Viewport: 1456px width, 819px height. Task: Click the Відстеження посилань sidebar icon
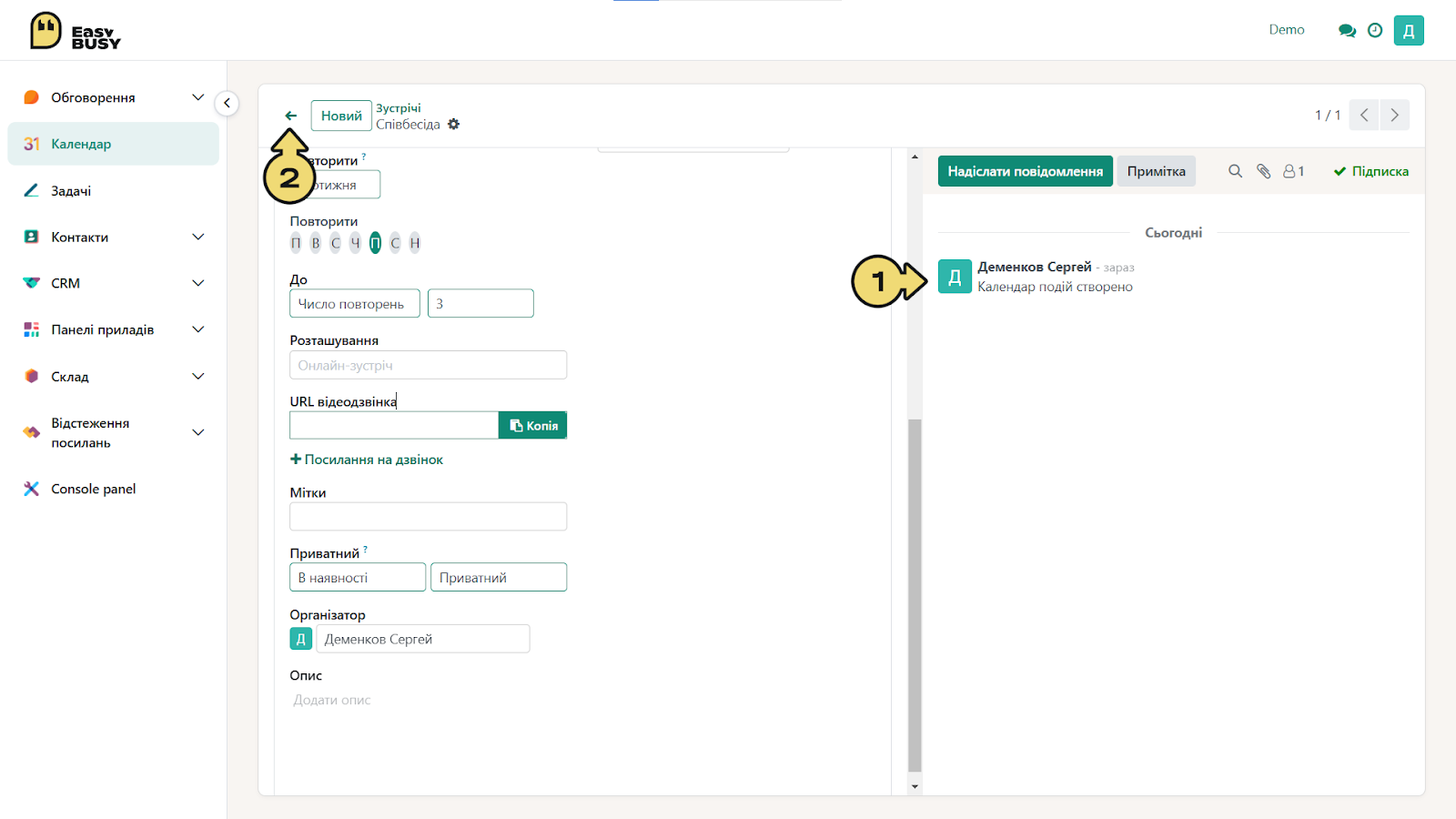point(31,432)
